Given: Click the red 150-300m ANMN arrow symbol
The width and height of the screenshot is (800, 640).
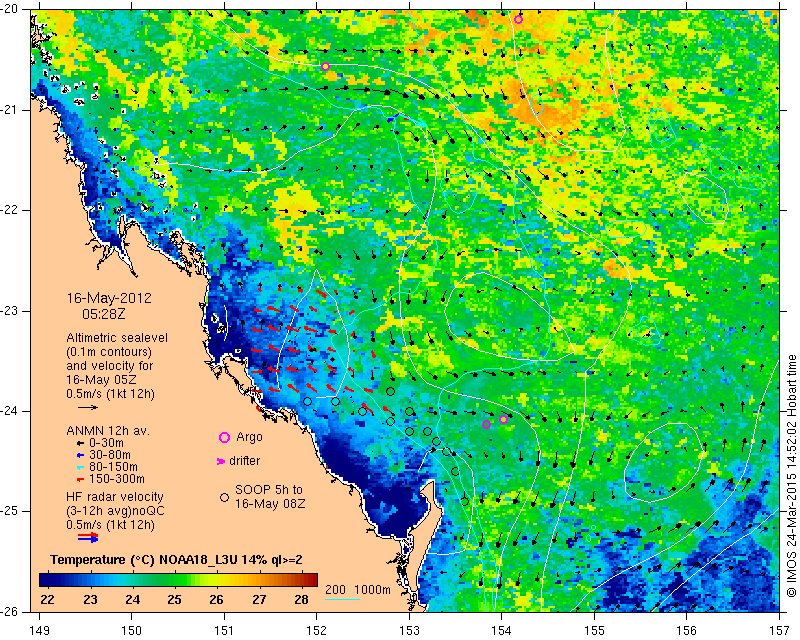Looking at the screenshot, I should (x=80, y=480).
